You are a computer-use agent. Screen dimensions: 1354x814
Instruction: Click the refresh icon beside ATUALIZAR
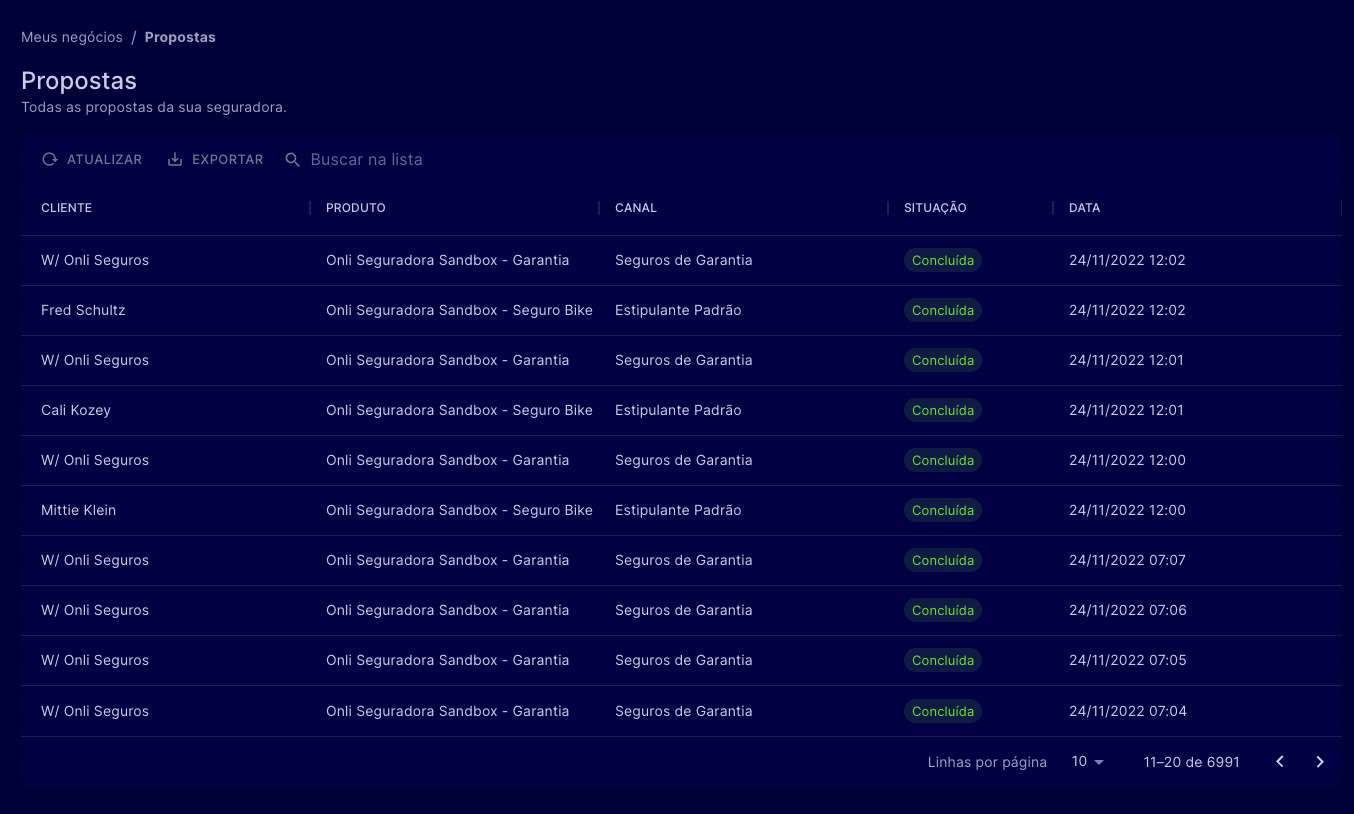click(x=50, y=160)
